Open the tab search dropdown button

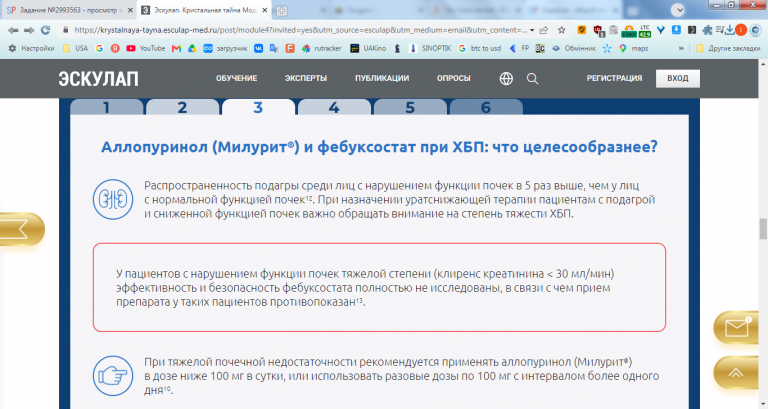tap(677, 10)
